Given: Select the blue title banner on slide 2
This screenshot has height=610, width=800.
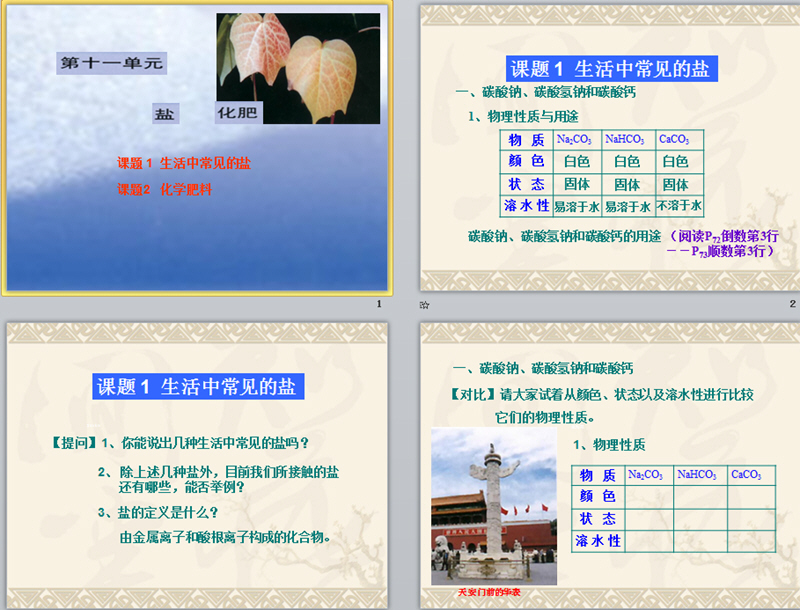Looking at the screenshot, I should click(x=609, y=69).
